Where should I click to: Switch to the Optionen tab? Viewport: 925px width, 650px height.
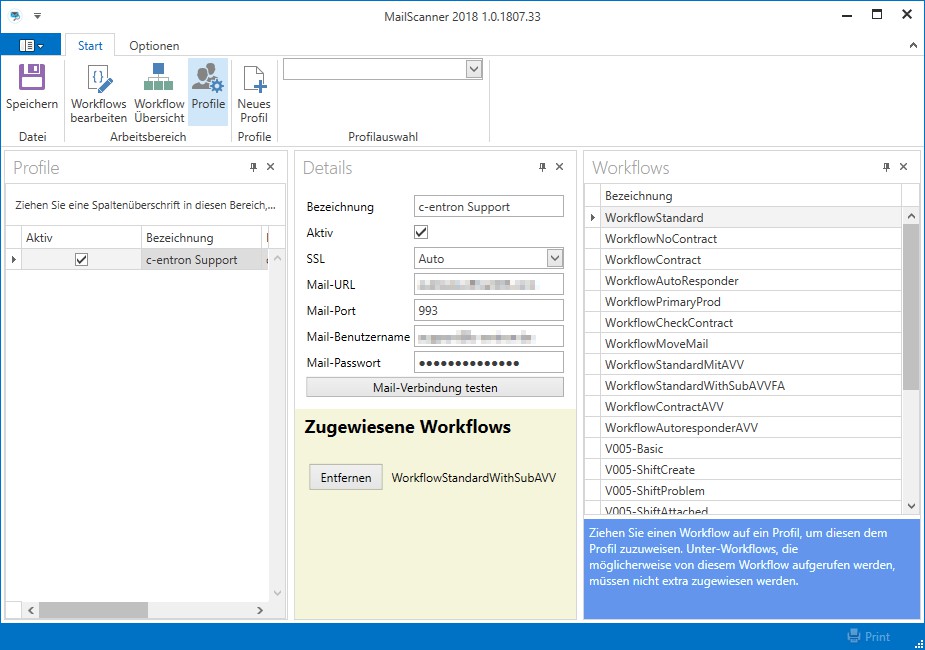pos(154,46)
